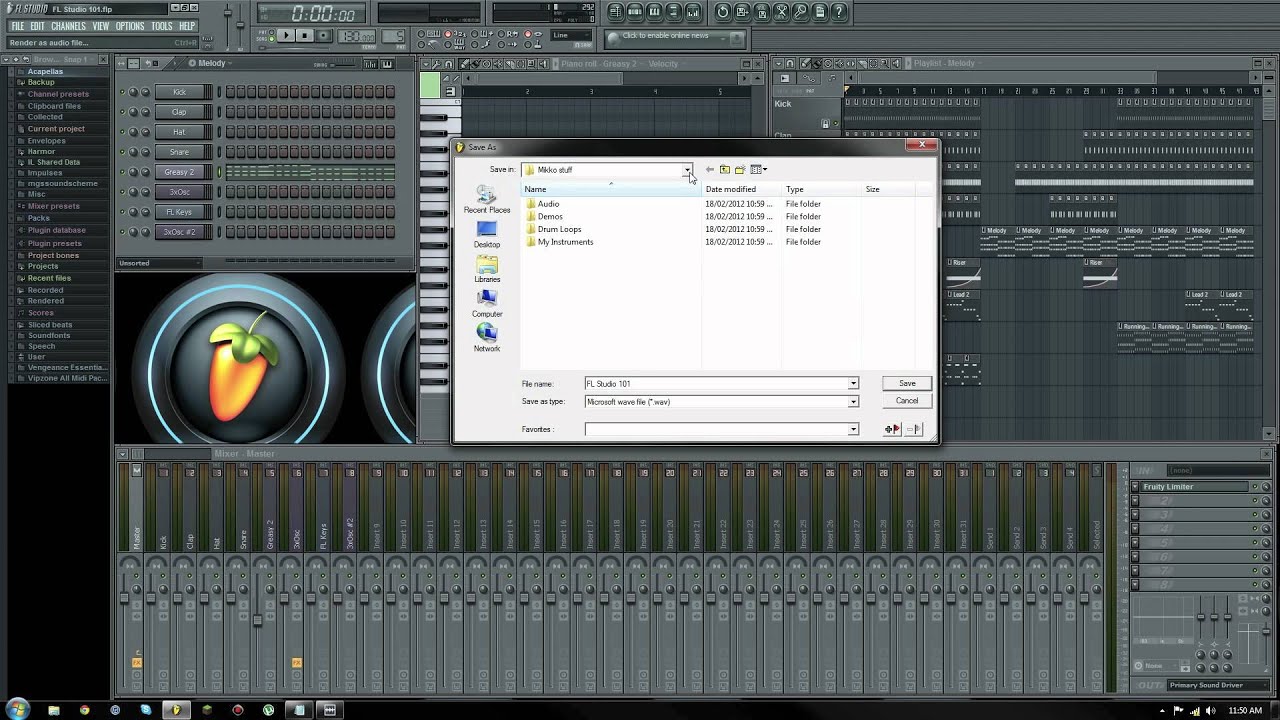
Task: Open Network in Save As sidebar
Action: pyautogui.click(x=487, y=338)
